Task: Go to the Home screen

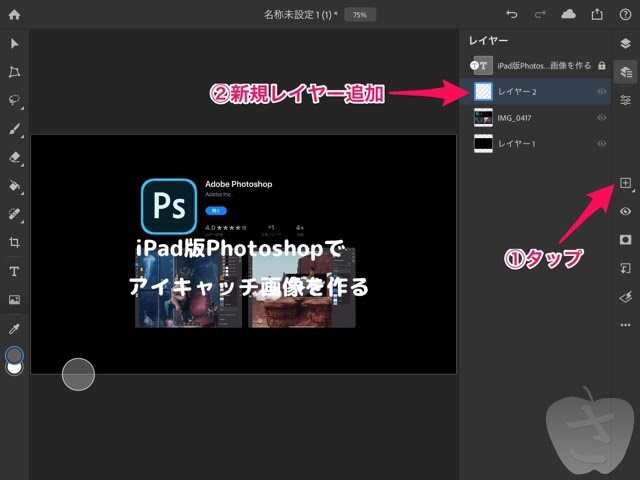Action: [x=14, y=15]
